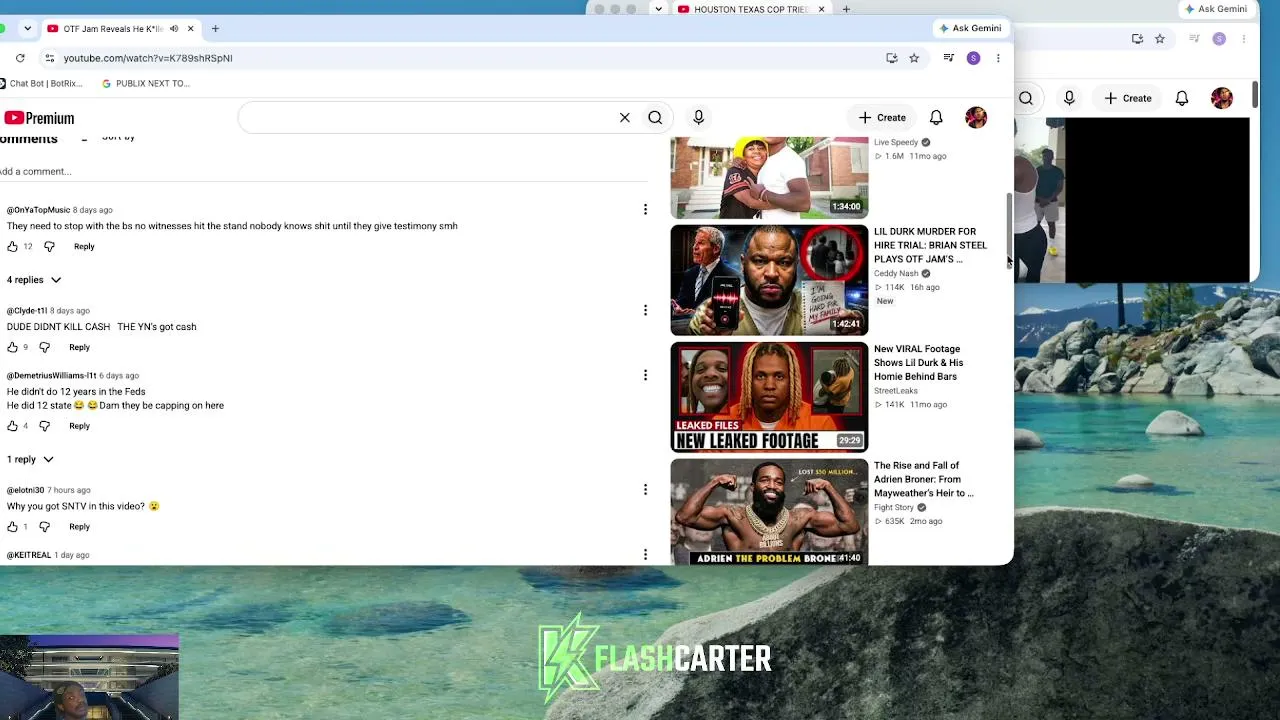Open site information icon in the address bar

point(50,58)
